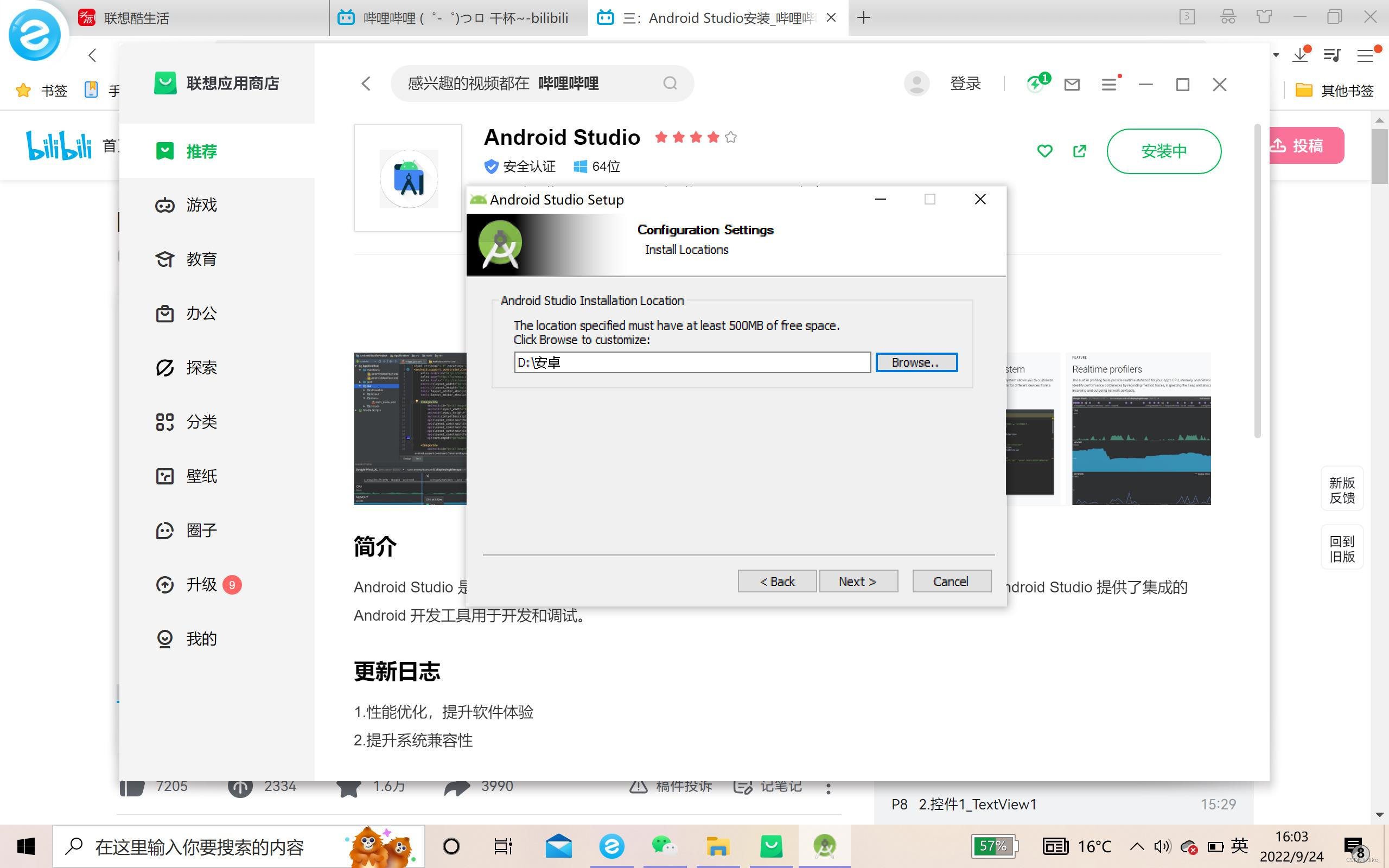The image size is (1389, 868).
Task: Open Cortana circle icon on taskbar
Action: [x=451, y=846]
